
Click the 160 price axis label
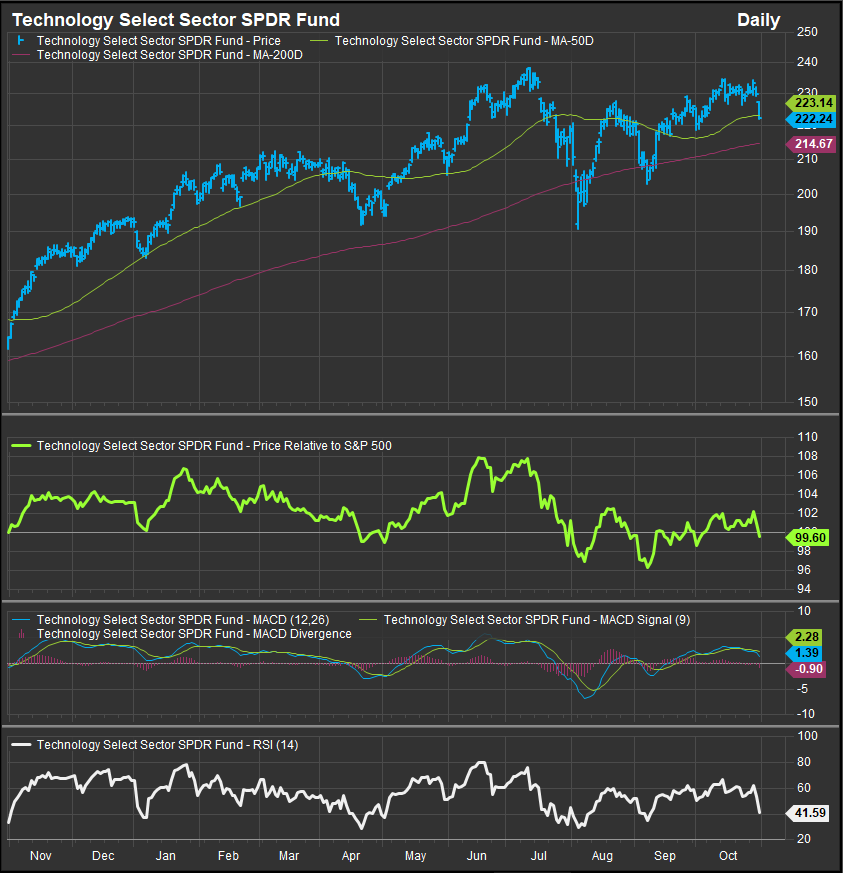(807, 355)
